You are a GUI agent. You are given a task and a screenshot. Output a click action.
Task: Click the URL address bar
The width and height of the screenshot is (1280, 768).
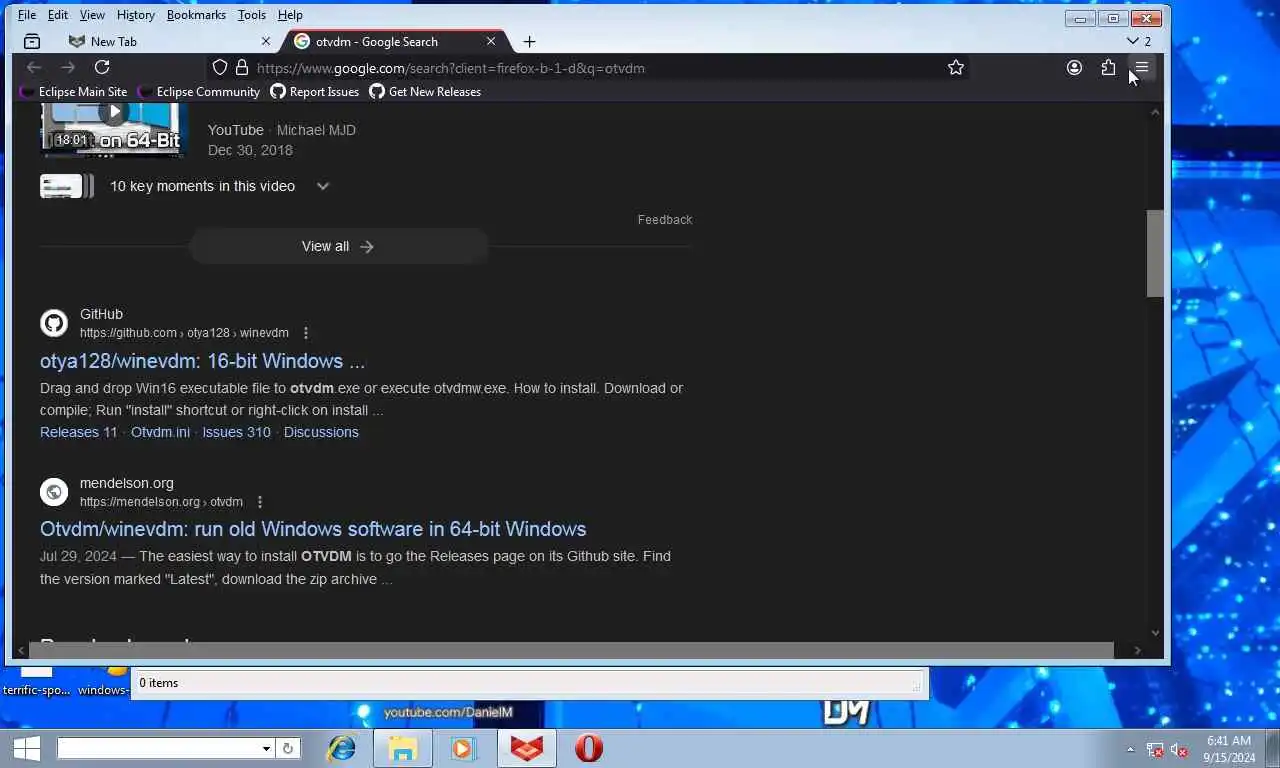(590, 68)
